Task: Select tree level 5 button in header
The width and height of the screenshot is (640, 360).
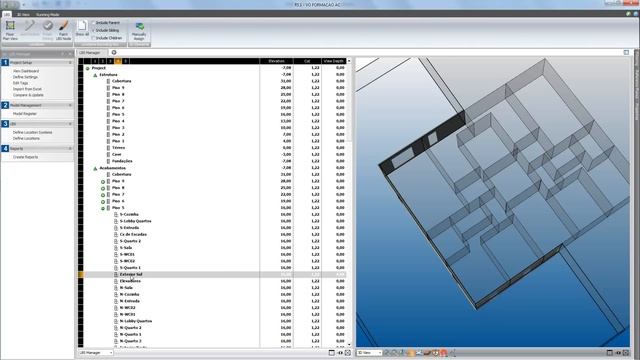Action: coord(126,61)
